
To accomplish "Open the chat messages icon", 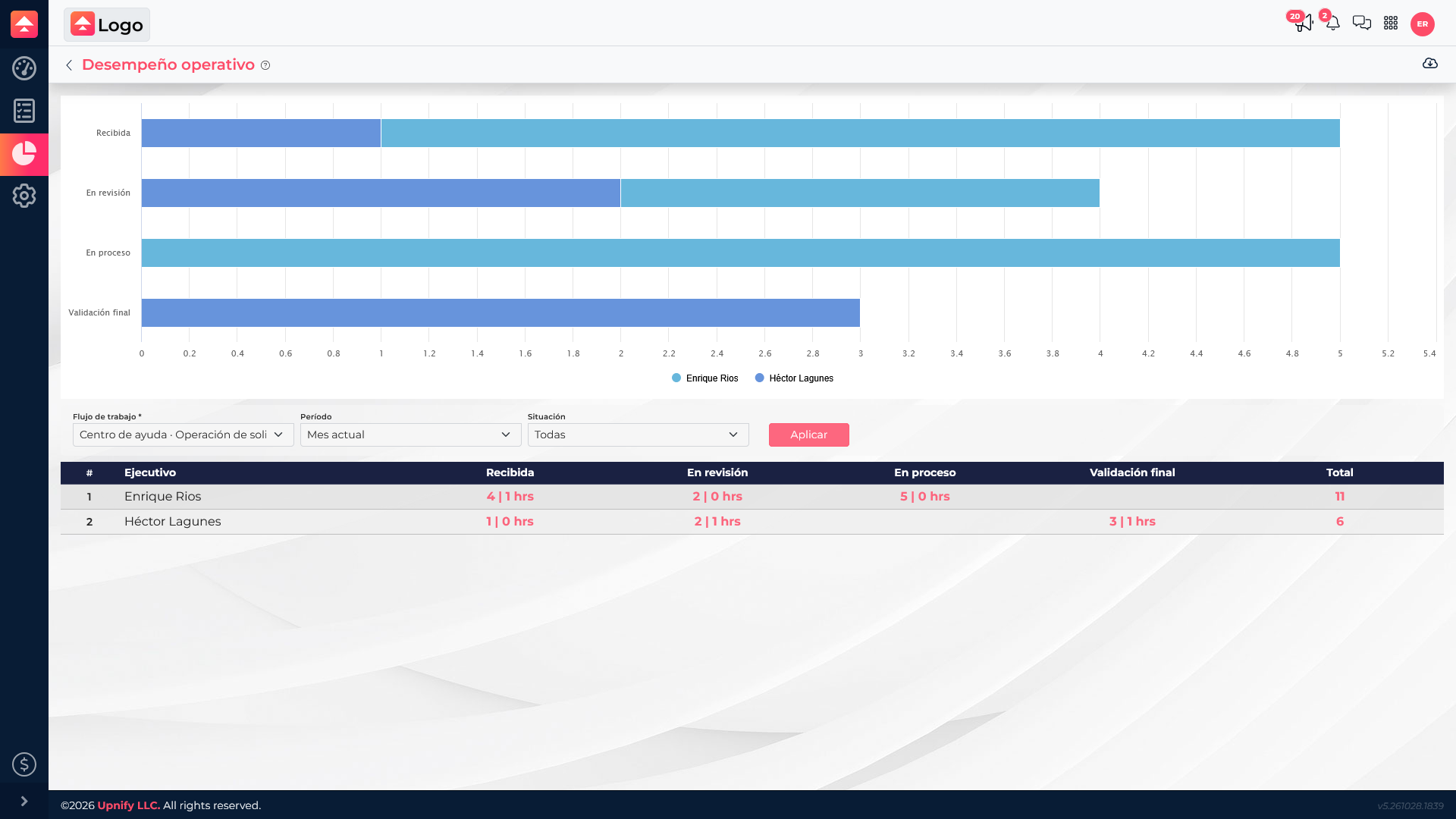I will (1362, 24).
